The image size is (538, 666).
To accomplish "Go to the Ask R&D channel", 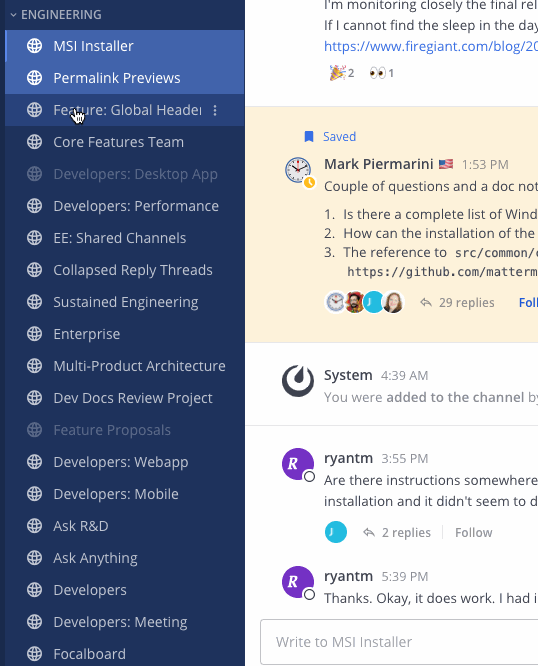I will [125, 526].
